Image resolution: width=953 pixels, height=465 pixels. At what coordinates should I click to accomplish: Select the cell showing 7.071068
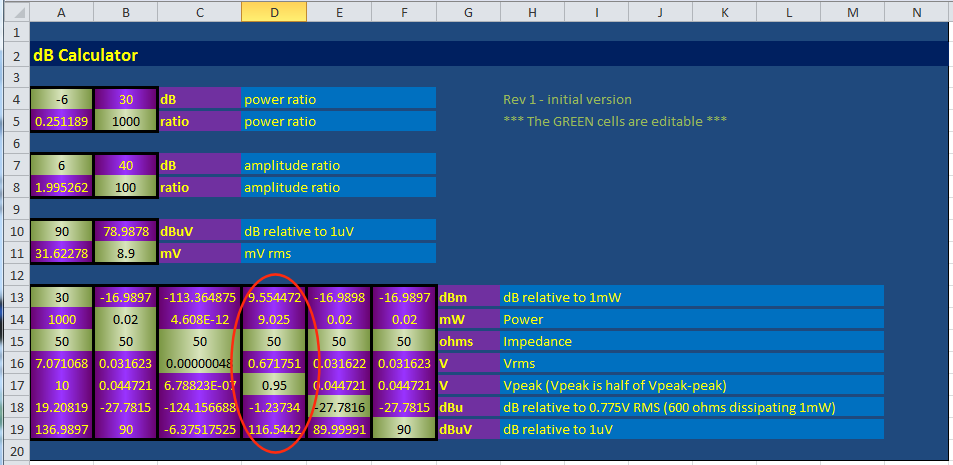click(61, 363)
